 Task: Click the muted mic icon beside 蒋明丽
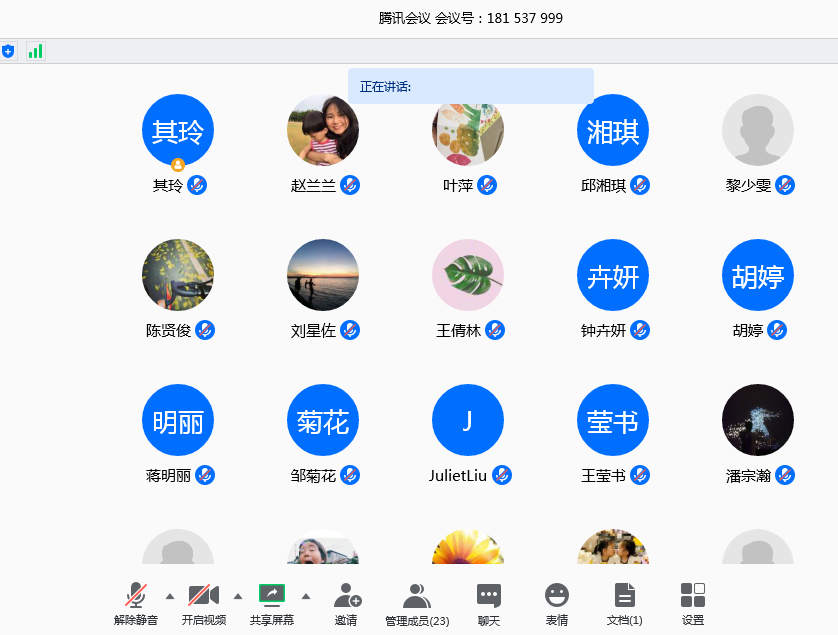(x=205, y=475)
